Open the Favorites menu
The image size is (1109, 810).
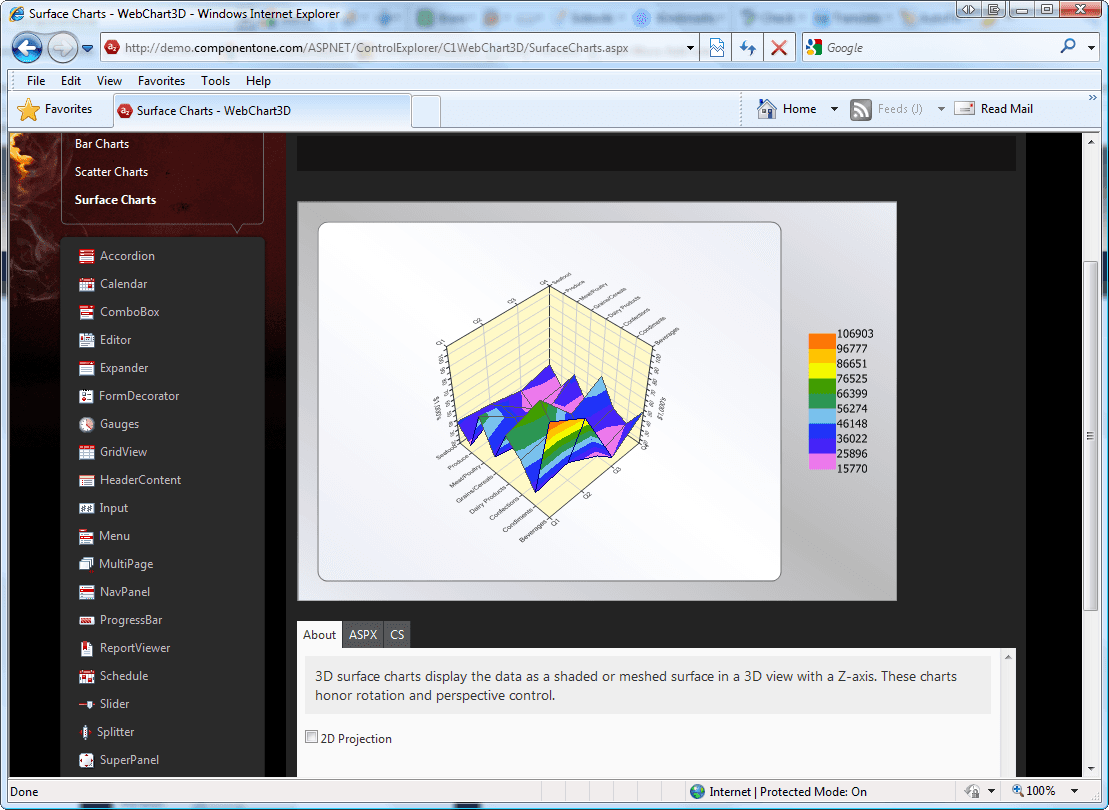pyautogui.click(x=161, y=81)
